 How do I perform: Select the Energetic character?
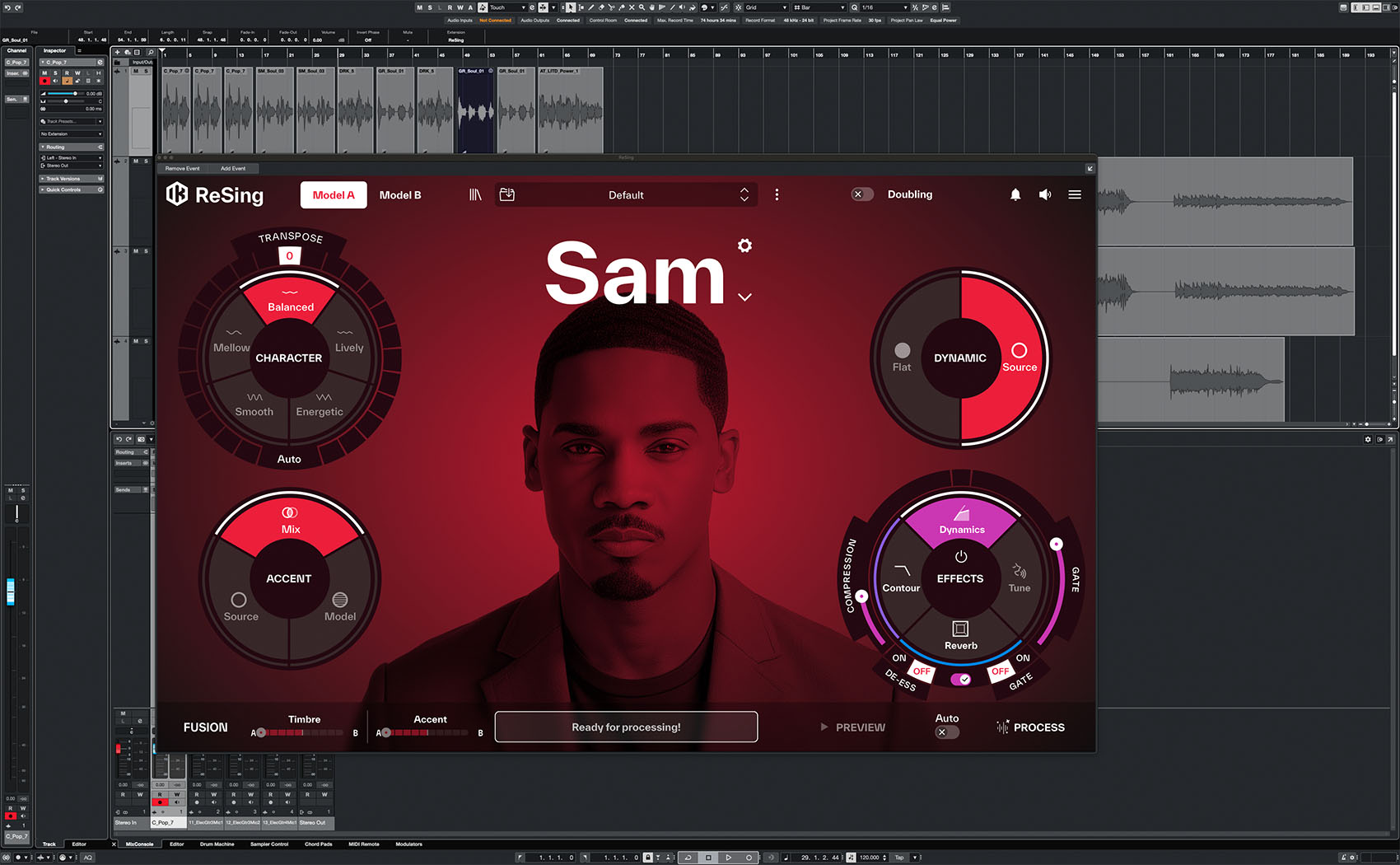(320, 404)
